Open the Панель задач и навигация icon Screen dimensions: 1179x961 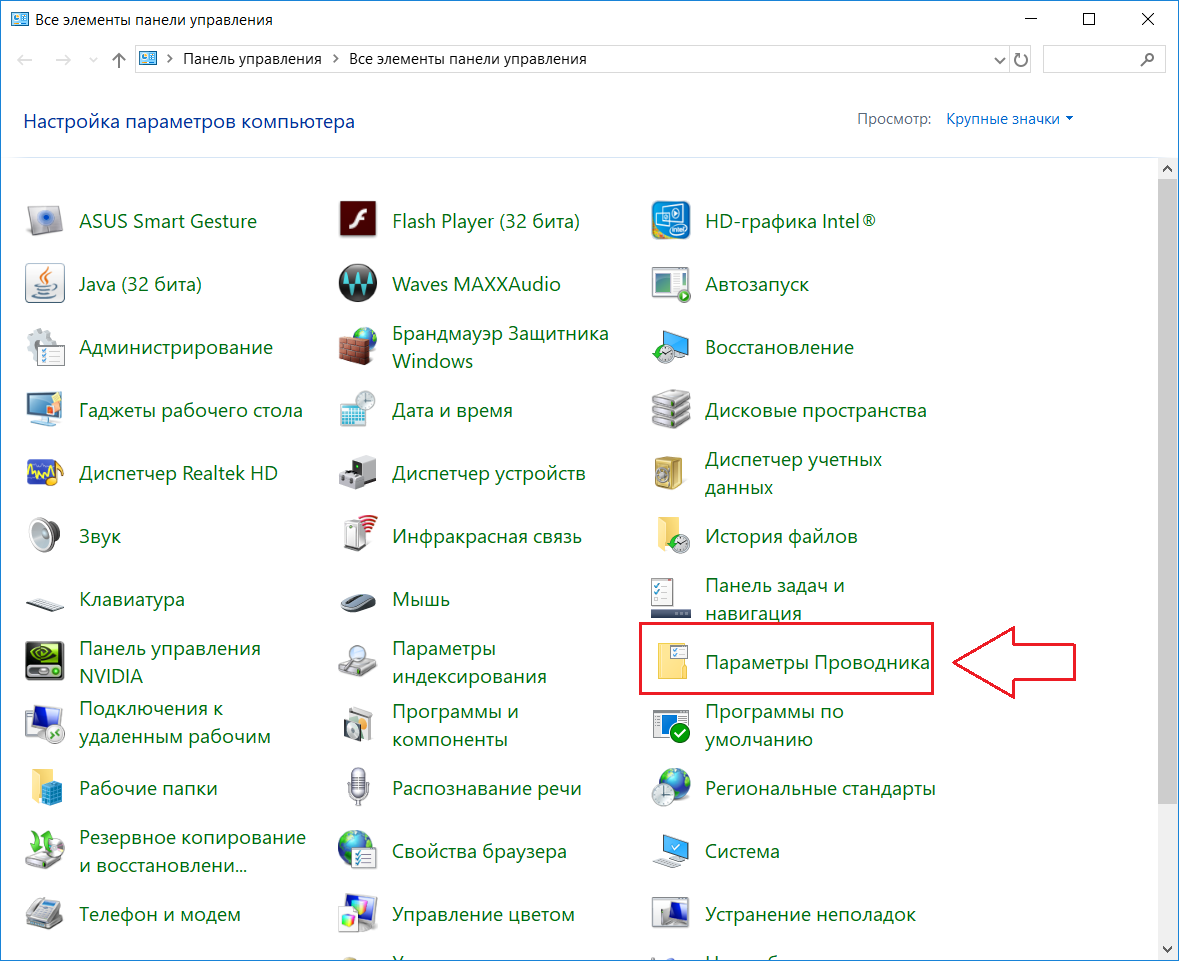[x=671, y=599]
